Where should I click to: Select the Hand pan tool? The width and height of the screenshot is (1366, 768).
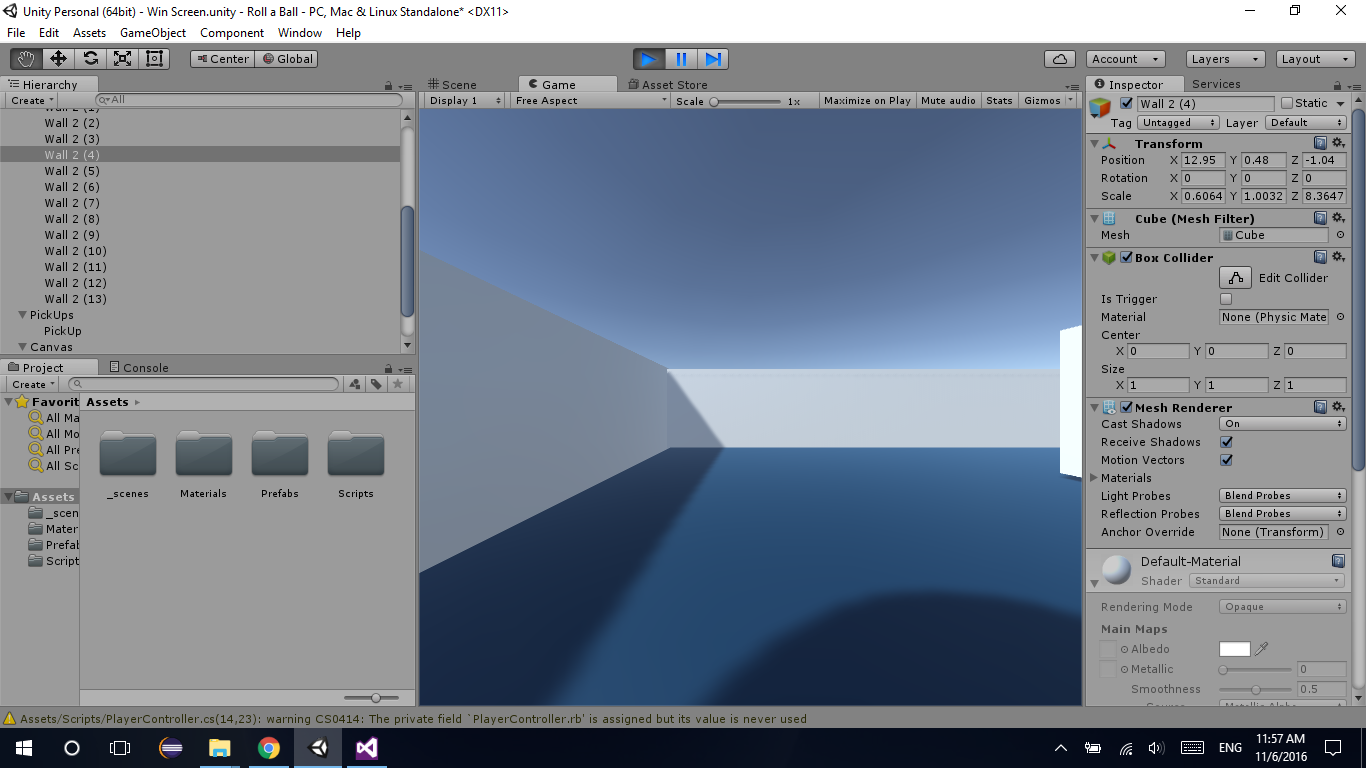[26, 58]
